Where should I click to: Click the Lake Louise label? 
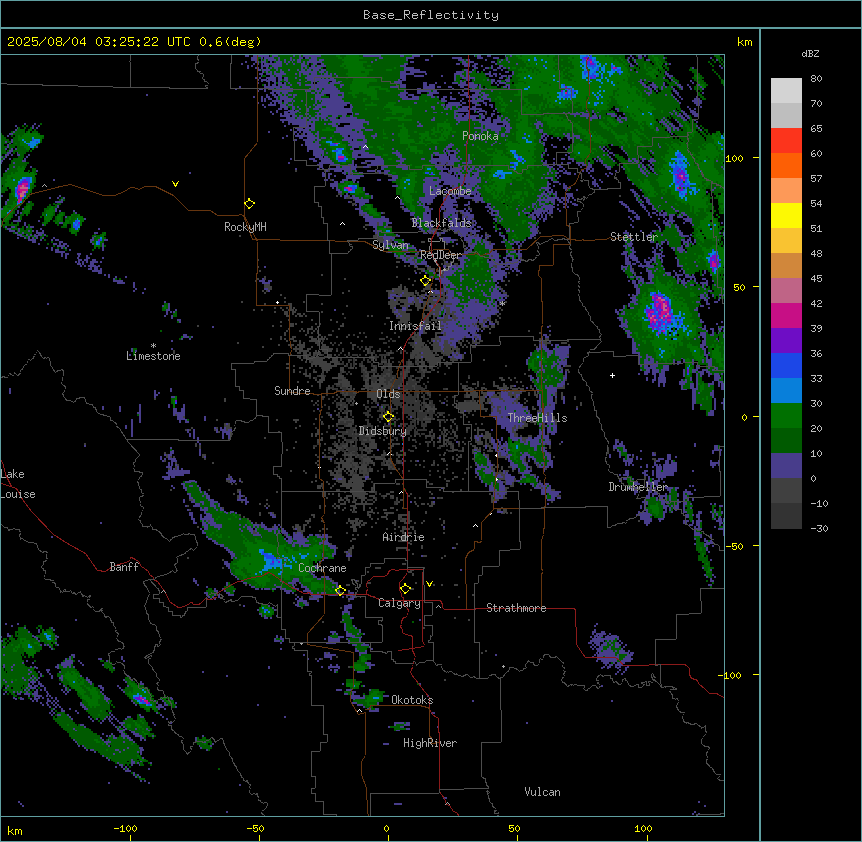18,484
